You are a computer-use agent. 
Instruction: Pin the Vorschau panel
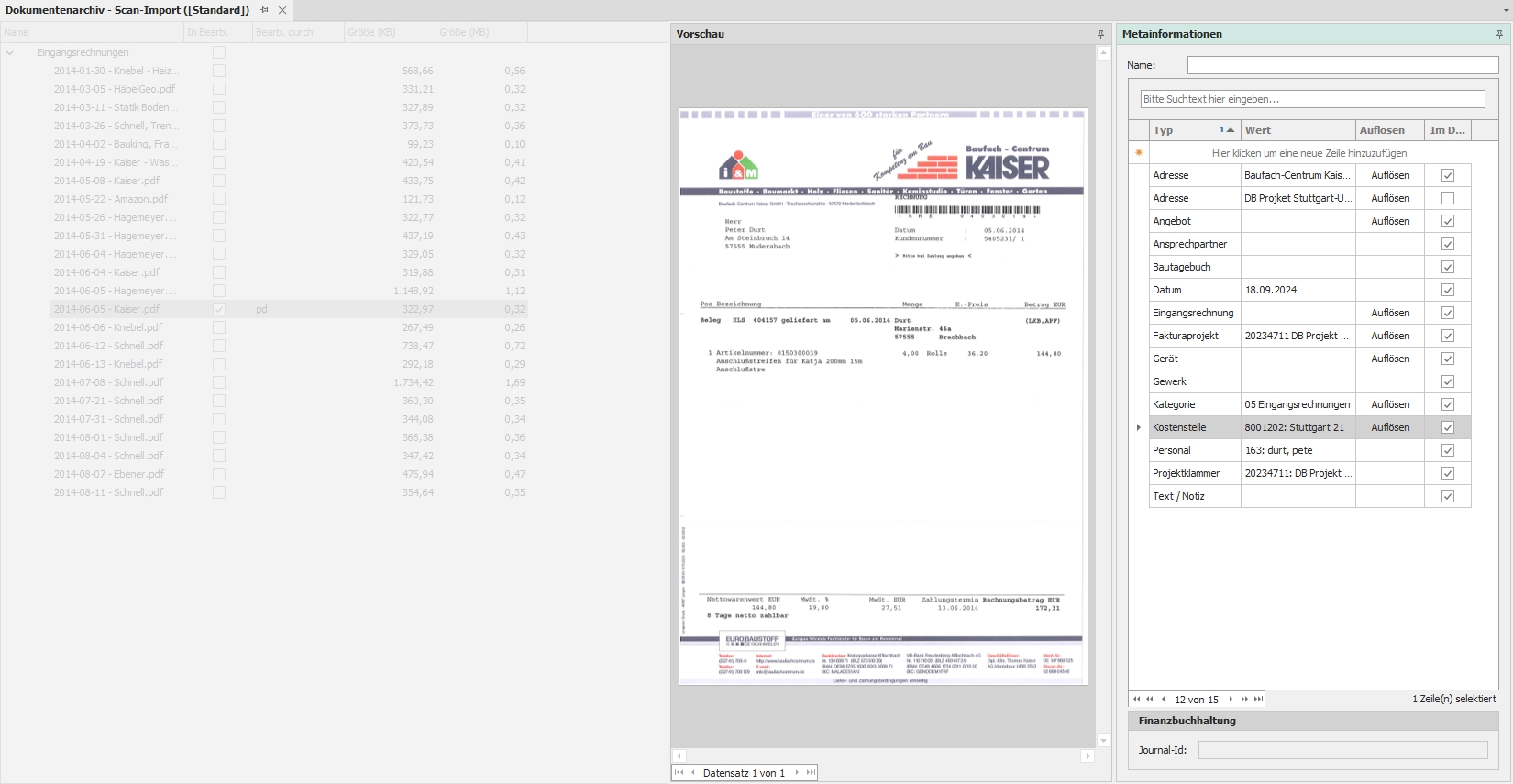(1100, 34)
